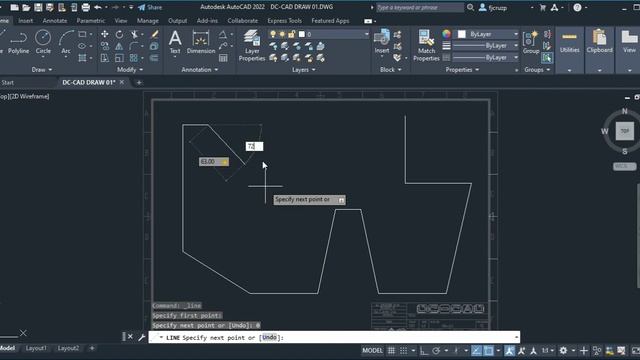Screen dimensions: 640x360
Task: Click the Plot printer icon
Action: [x=86, y=7]
